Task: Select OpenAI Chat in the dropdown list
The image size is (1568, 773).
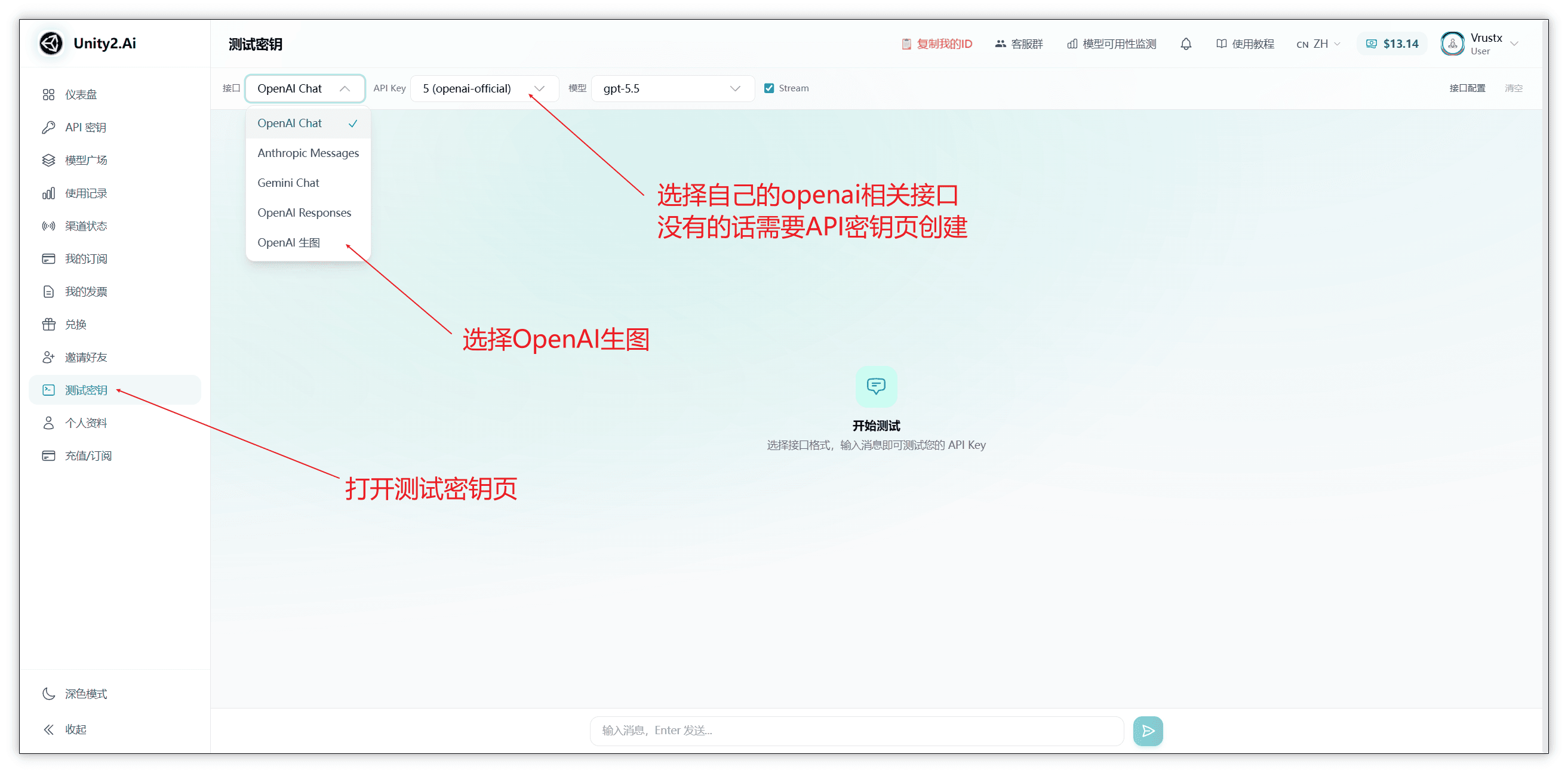Action: (308, 124)
